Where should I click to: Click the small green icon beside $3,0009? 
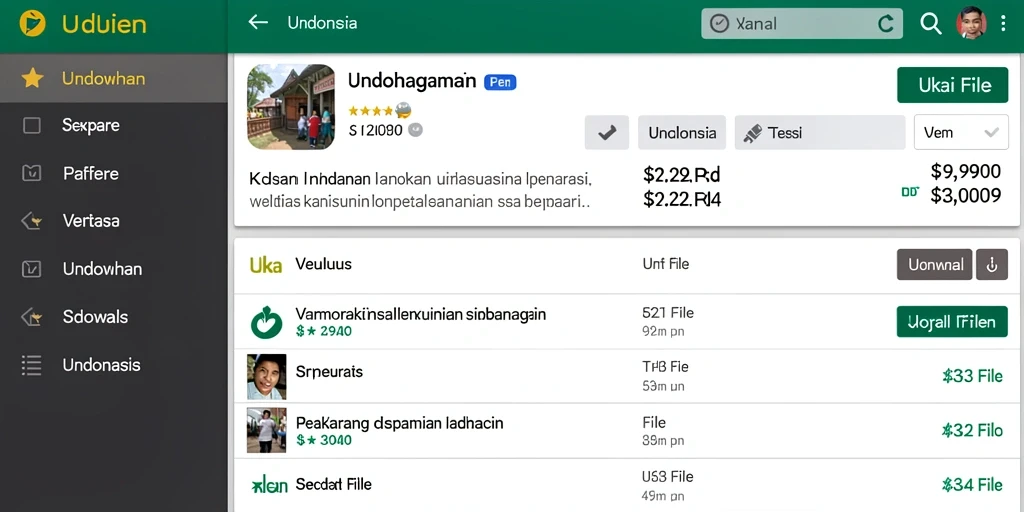coord(910,193)
